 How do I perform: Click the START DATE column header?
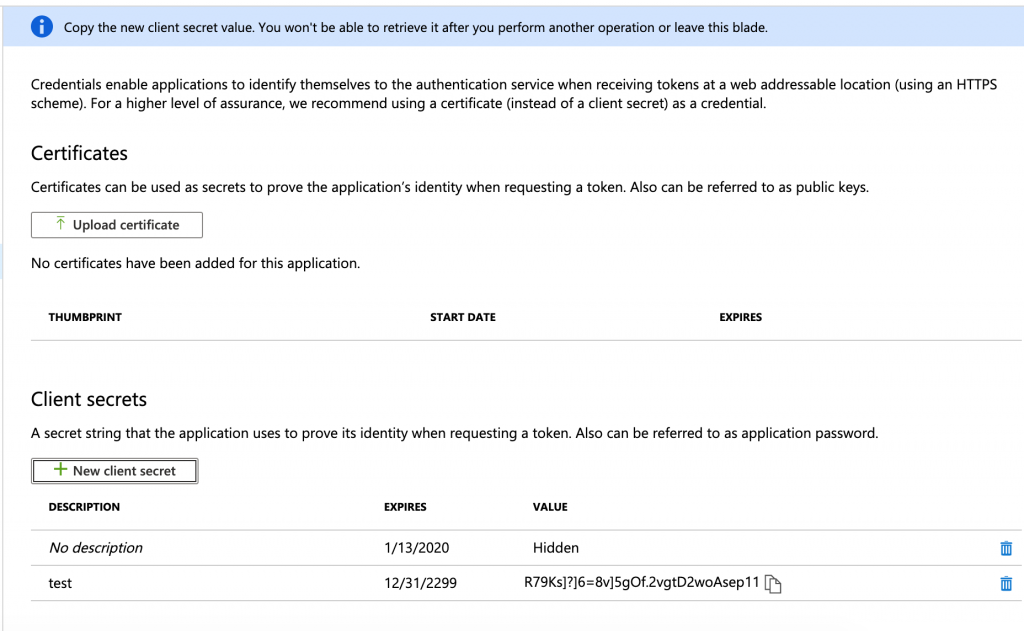coord(462,317)
